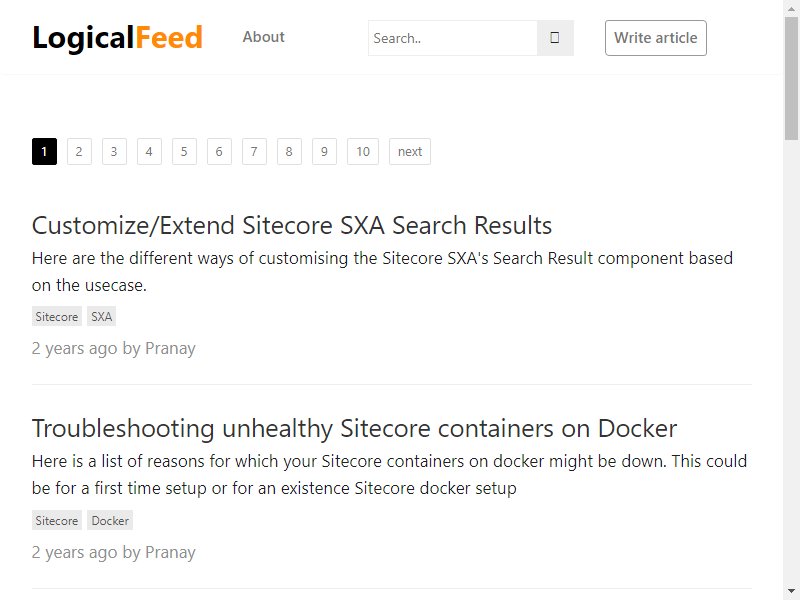Click Sitecore tag under first article
Viewport: 800px width, 600px height.
point(57,316)
